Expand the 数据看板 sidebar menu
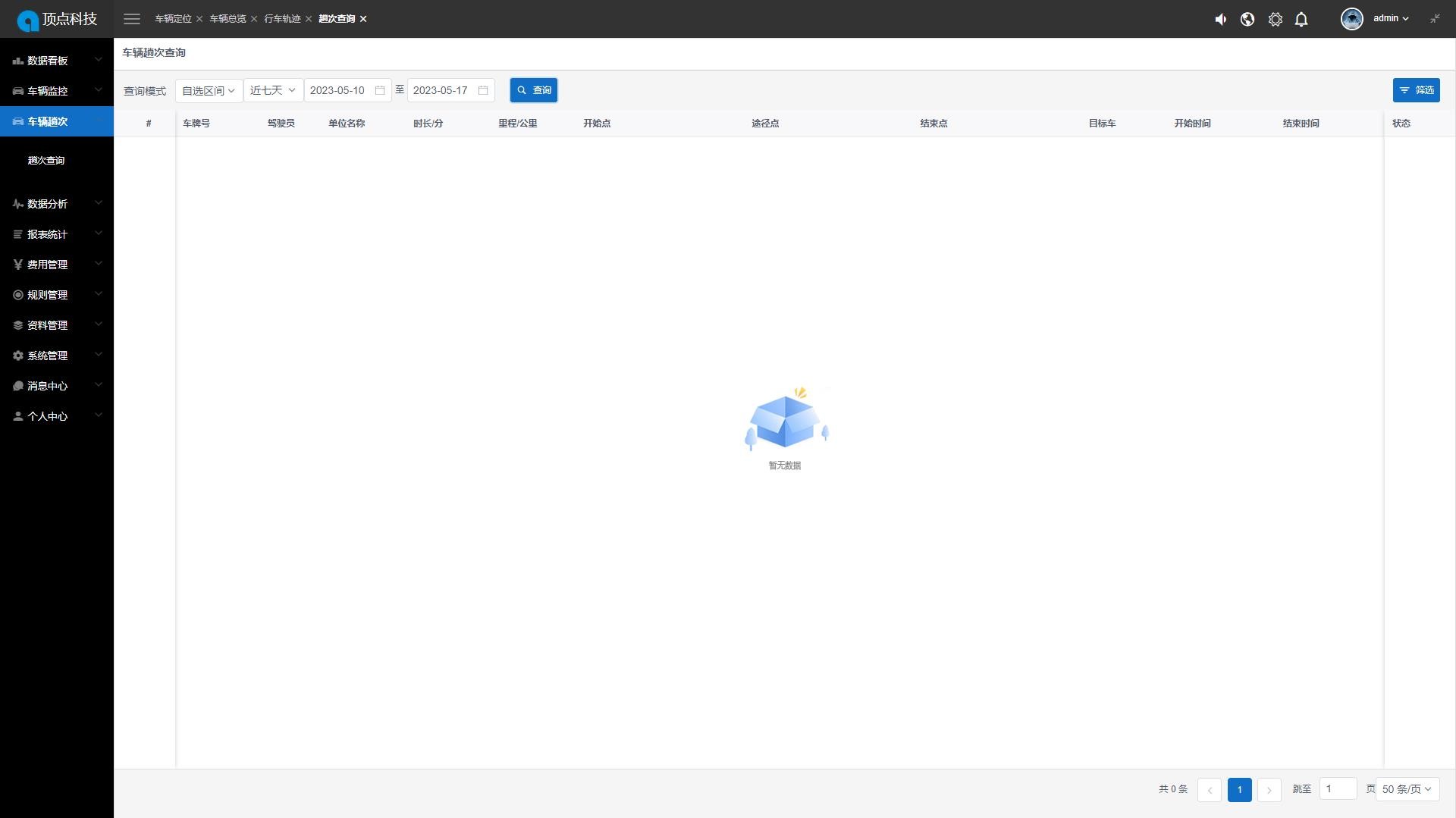 pos(57,61)
